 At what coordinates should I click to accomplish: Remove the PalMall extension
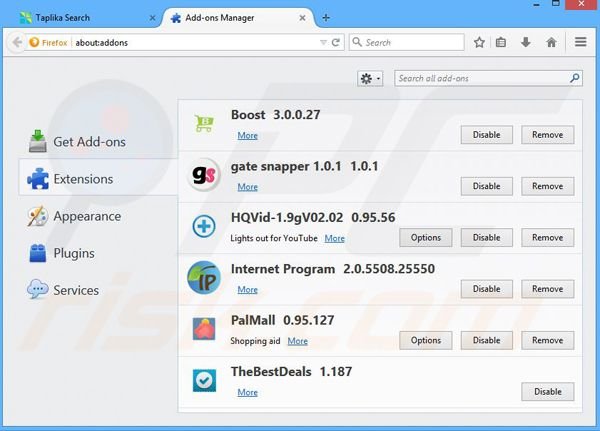pos(548,340)
